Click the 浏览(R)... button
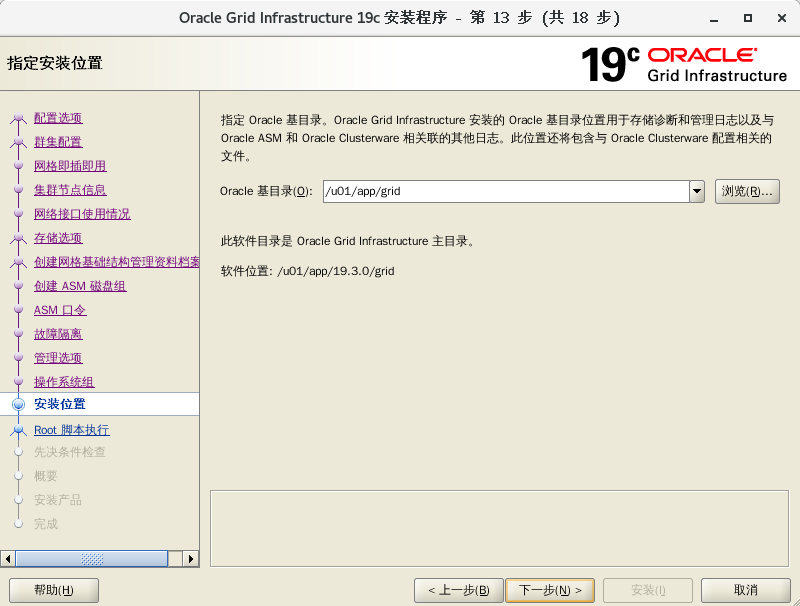 [747, 191]
